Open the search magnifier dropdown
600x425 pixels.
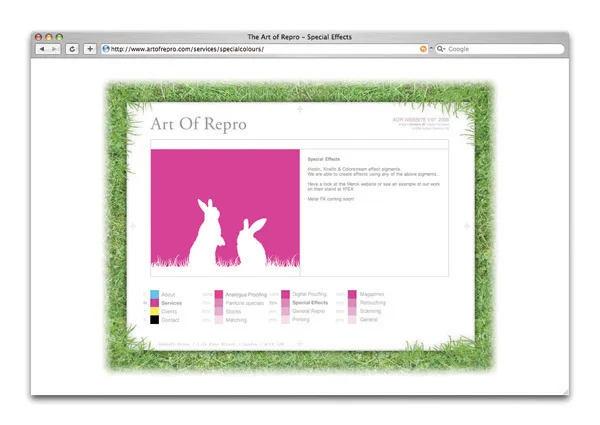click(x=441, y=49)
